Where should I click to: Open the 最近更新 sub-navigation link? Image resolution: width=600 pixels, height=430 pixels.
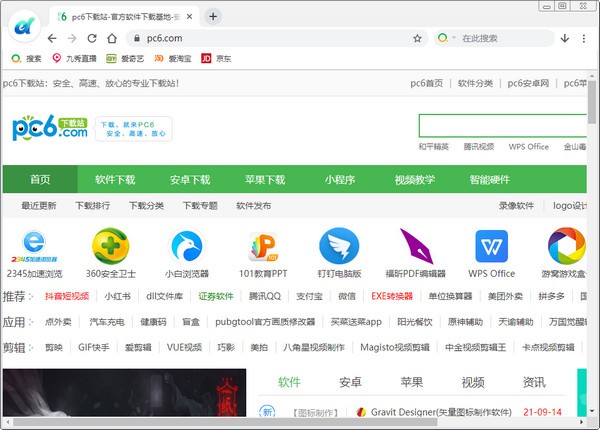pos(39,206)
